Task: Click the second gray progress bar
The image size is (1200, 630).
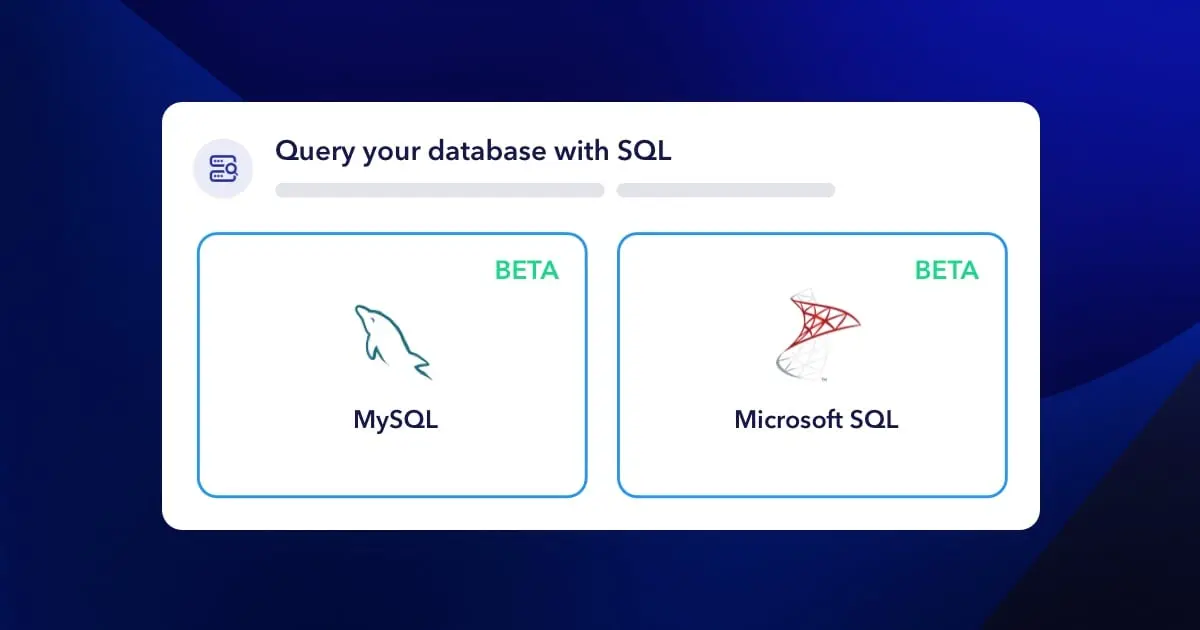Action: click(726, 190)
